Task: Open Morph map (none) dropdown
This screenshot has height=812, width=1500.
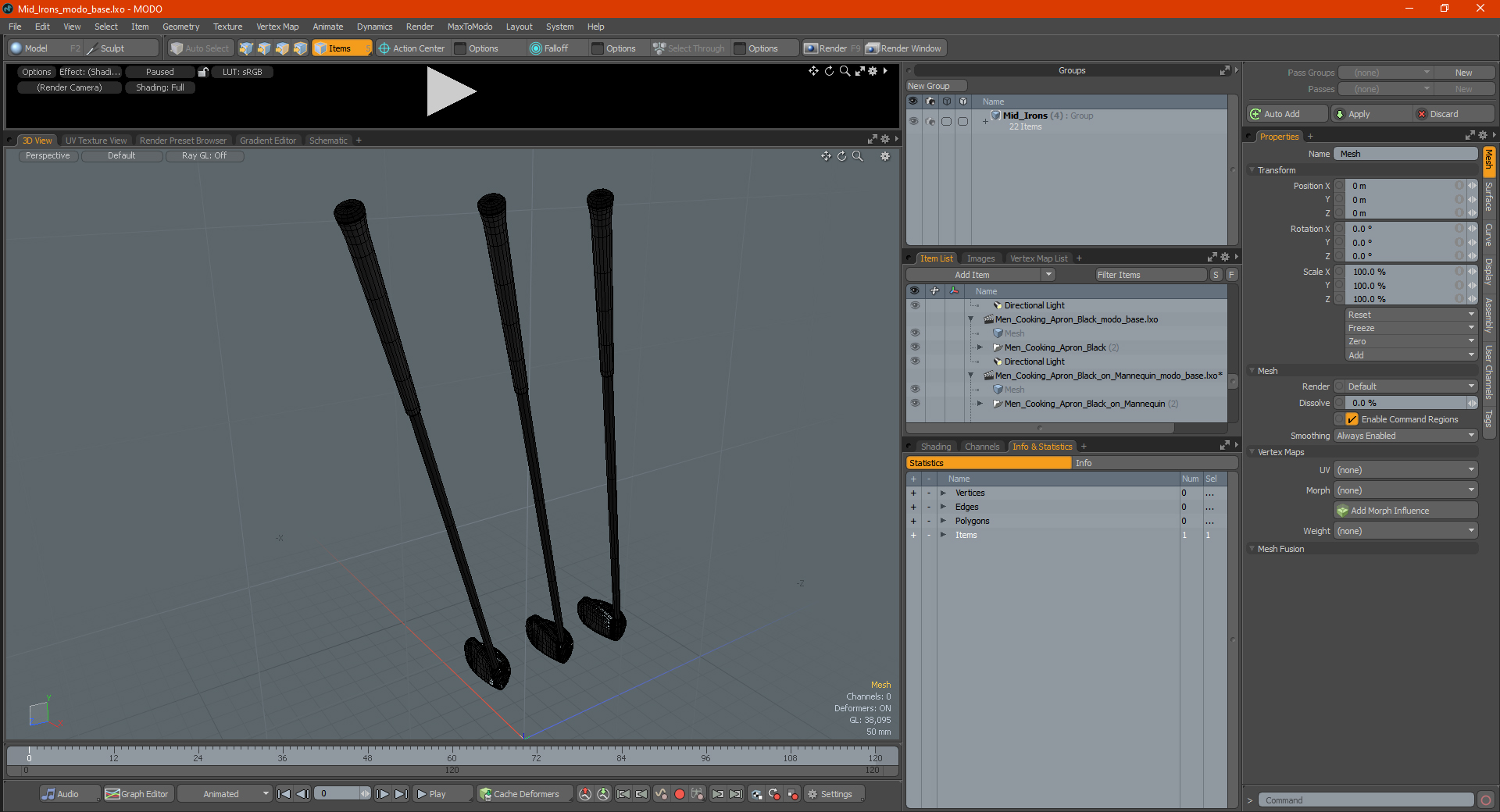Action: (x=1405, y=490)
